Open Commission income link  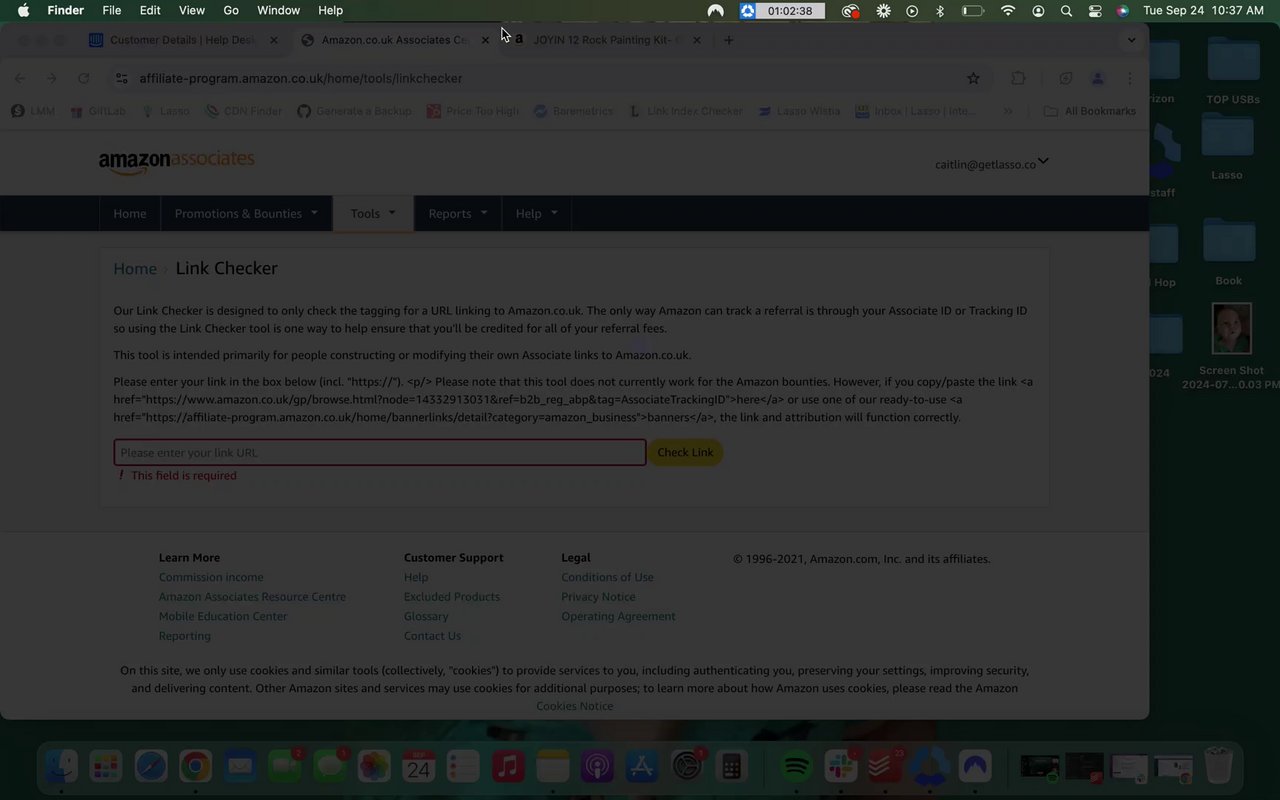tap(211, 577)
